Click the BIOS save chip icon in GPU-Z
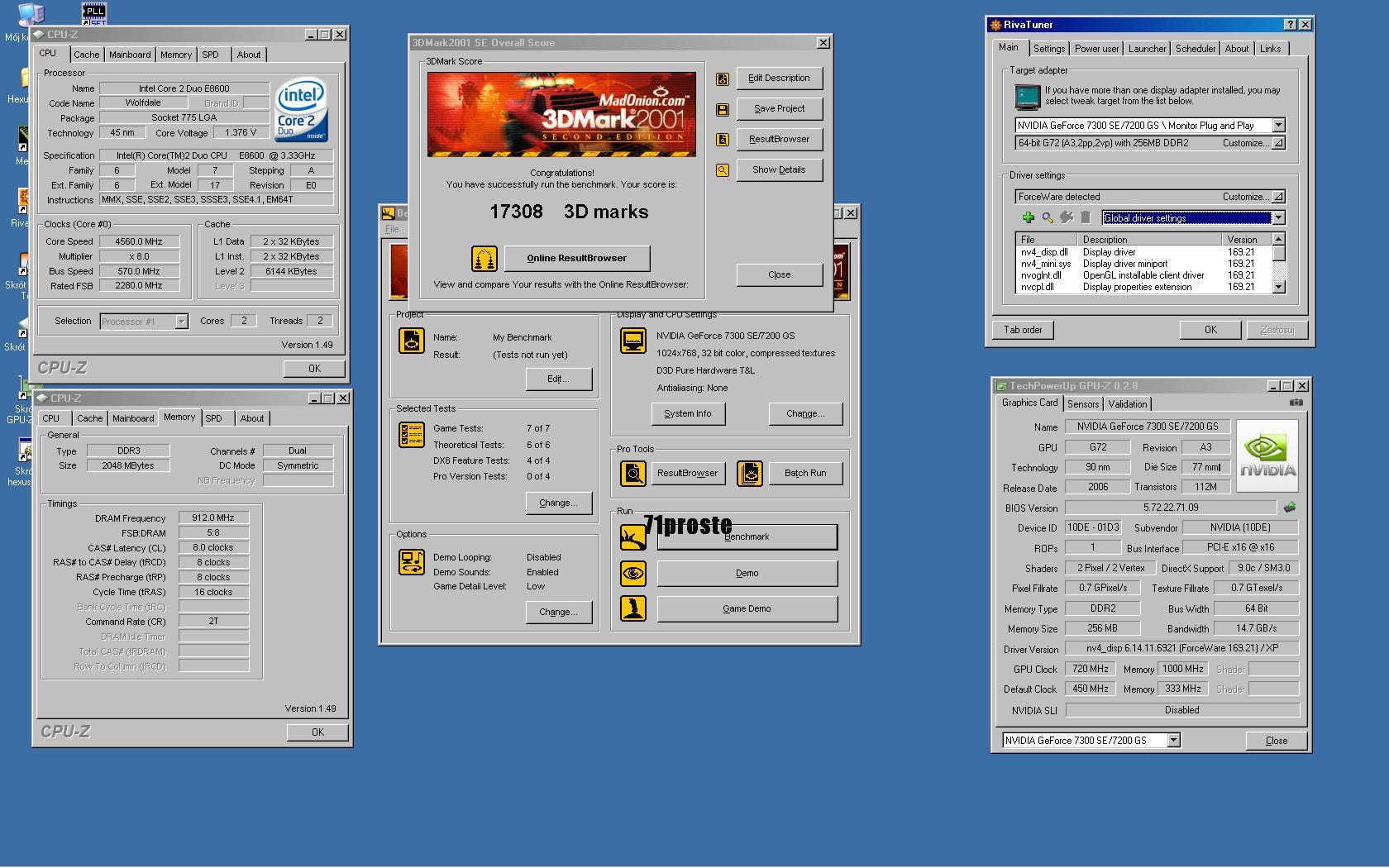 click(x=1290, y=508)
